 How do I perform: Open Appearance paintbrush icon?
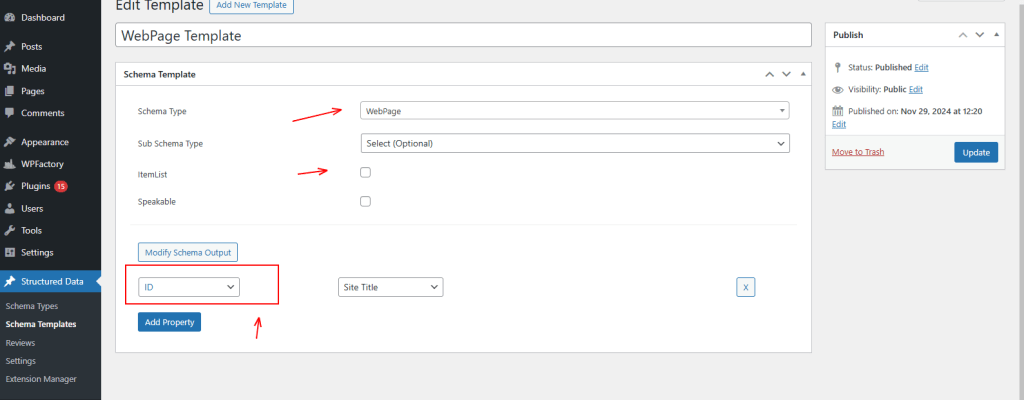click(x=10, y=142)
